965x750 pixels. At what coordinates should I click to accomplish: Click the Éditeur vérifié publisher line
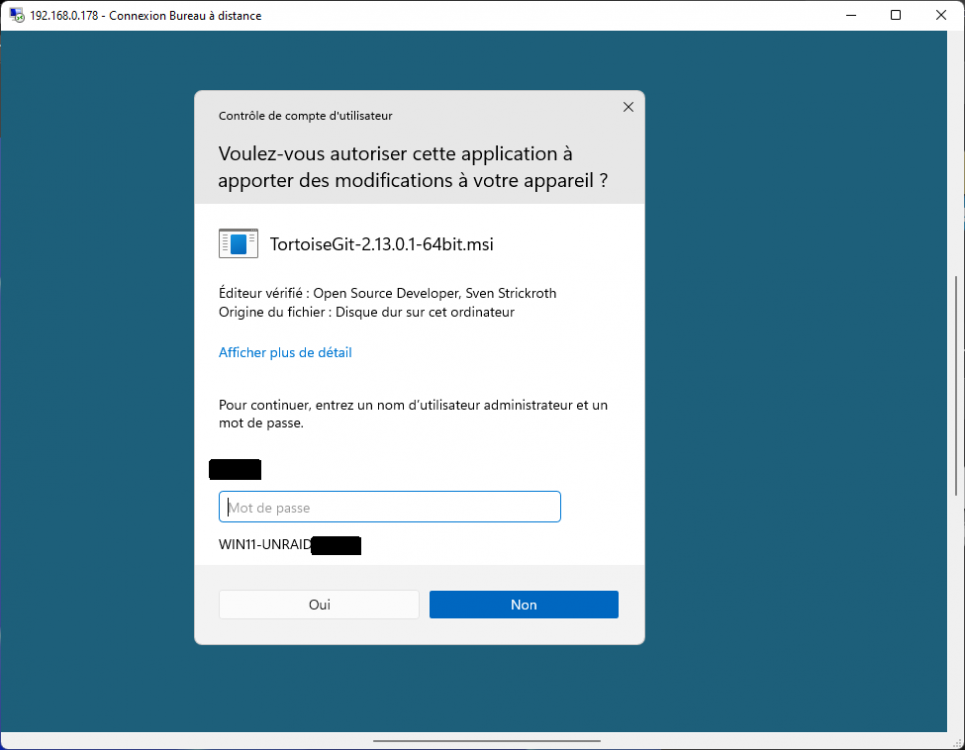387,293
